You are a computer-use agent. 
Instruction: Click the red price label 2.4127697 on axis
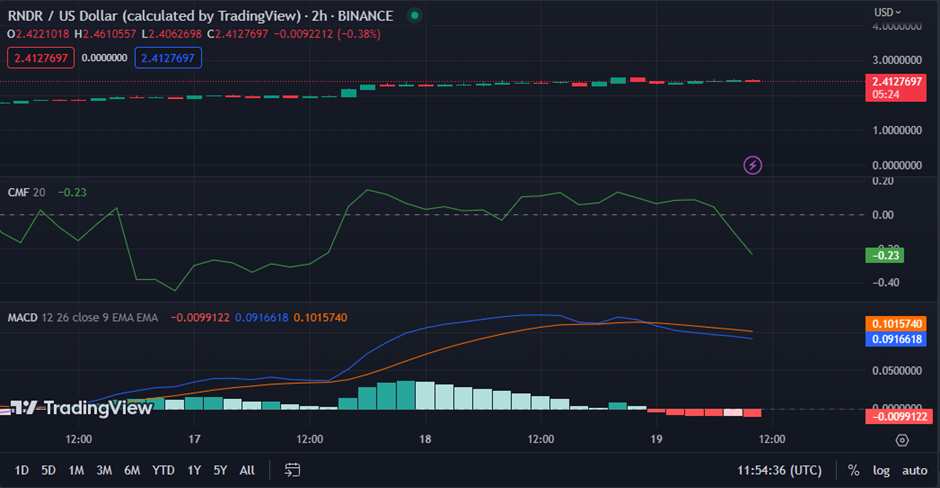coord(896,88)
